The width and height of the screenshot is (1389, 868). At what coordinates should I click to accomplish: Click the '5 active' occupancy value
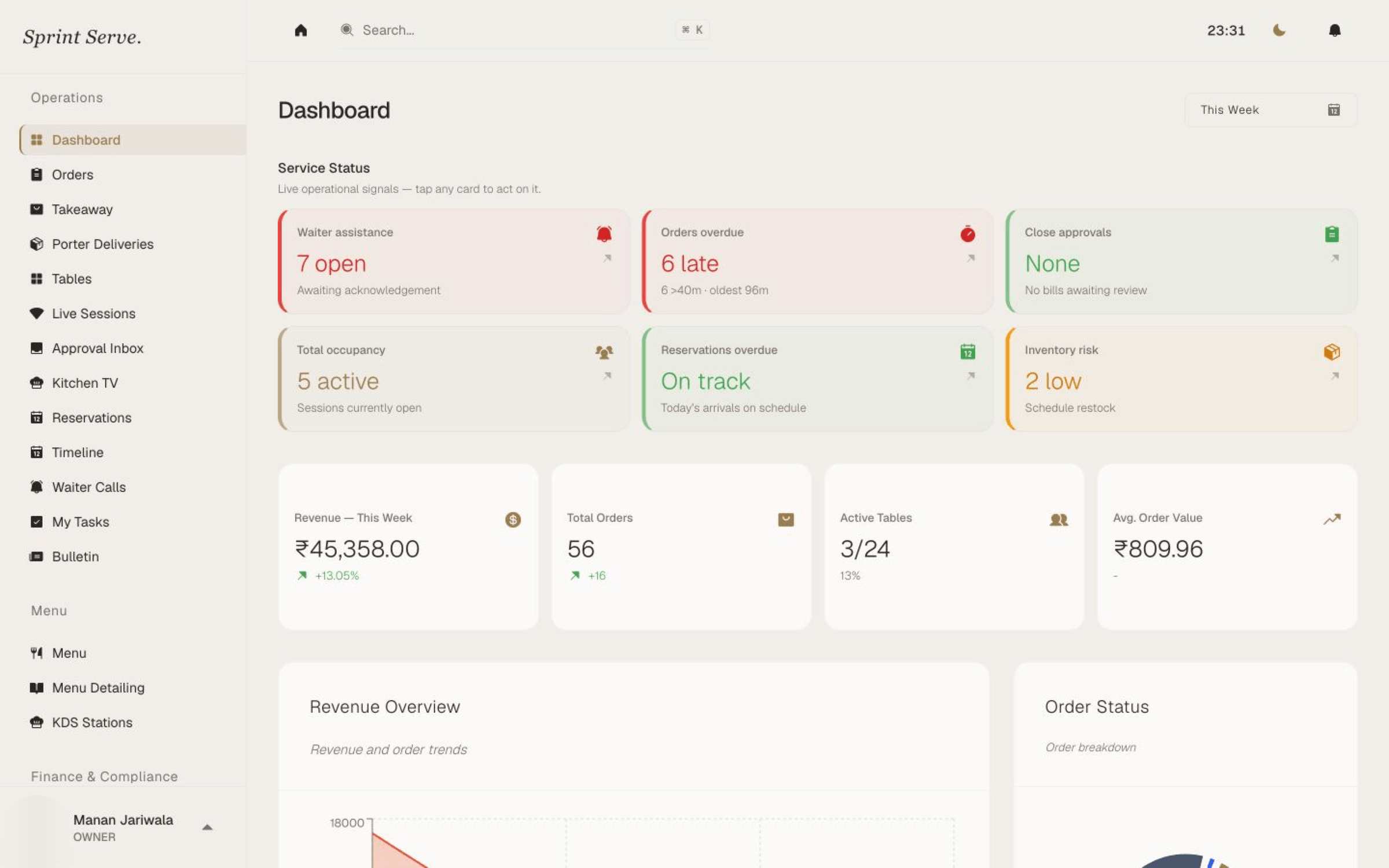pyautogui.click(x=338, y=381)
